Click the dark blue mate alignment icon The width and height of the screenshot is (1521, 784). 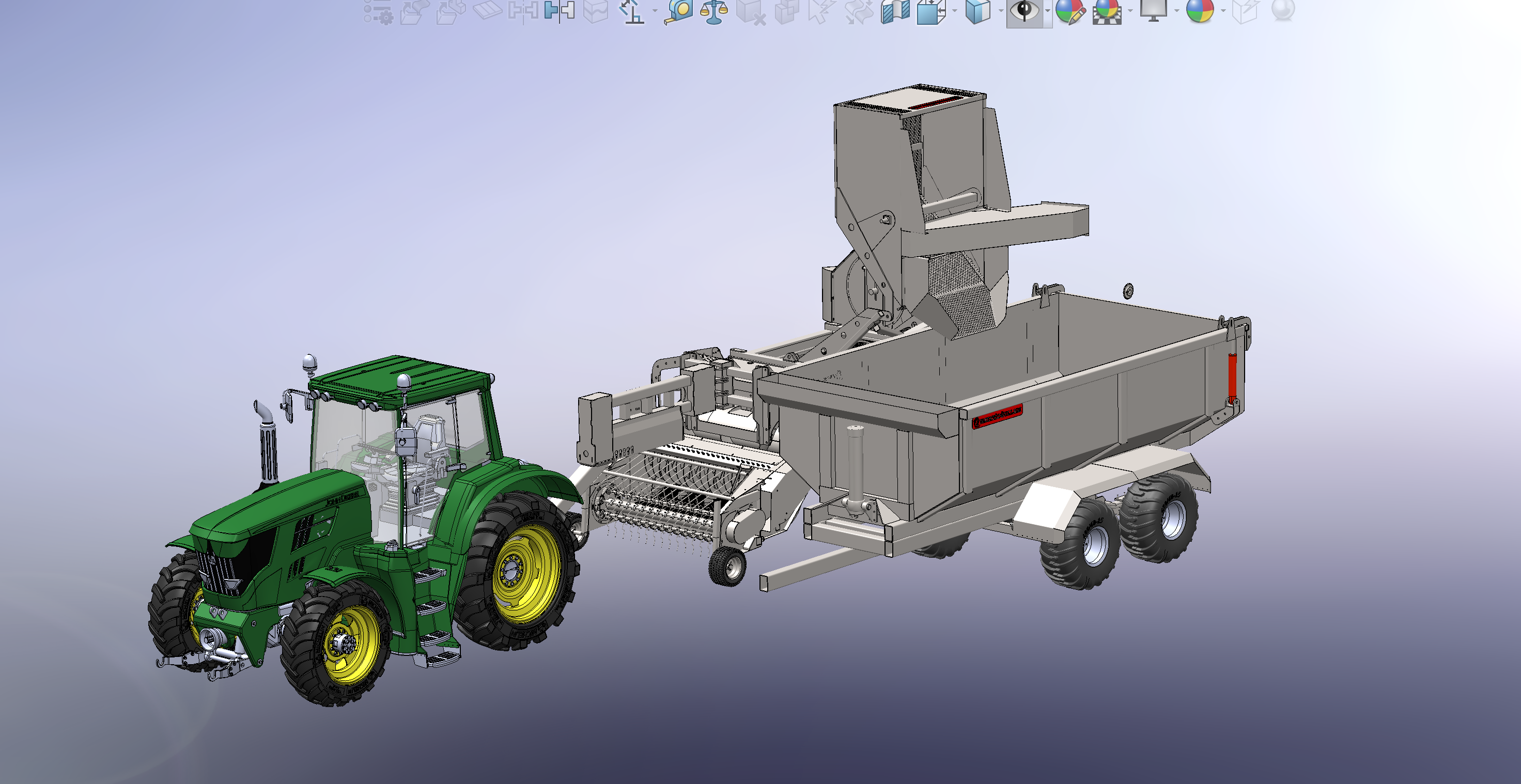559,11
